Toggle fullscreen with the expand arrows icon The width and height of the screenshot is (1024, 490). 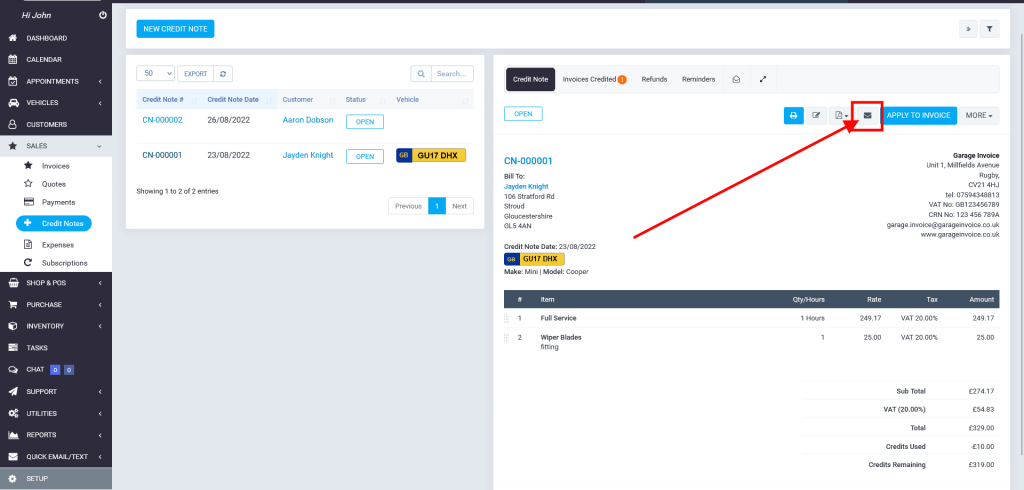(763, 79)
